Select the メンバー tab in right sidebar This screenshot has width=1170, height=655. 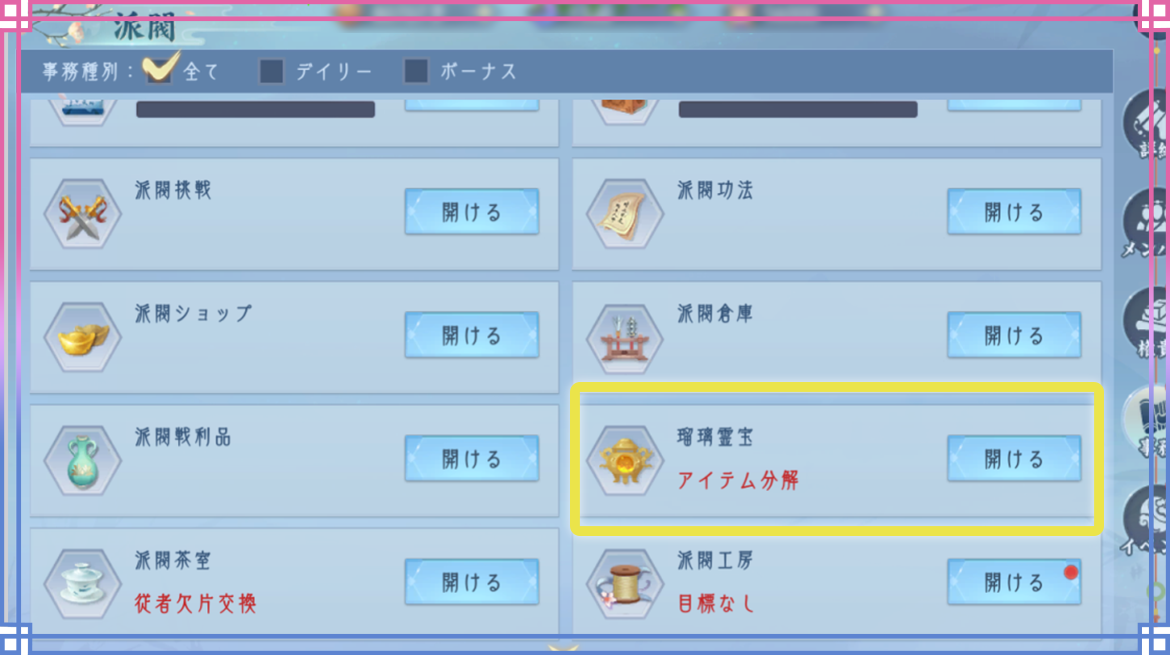coord(1147,224)
